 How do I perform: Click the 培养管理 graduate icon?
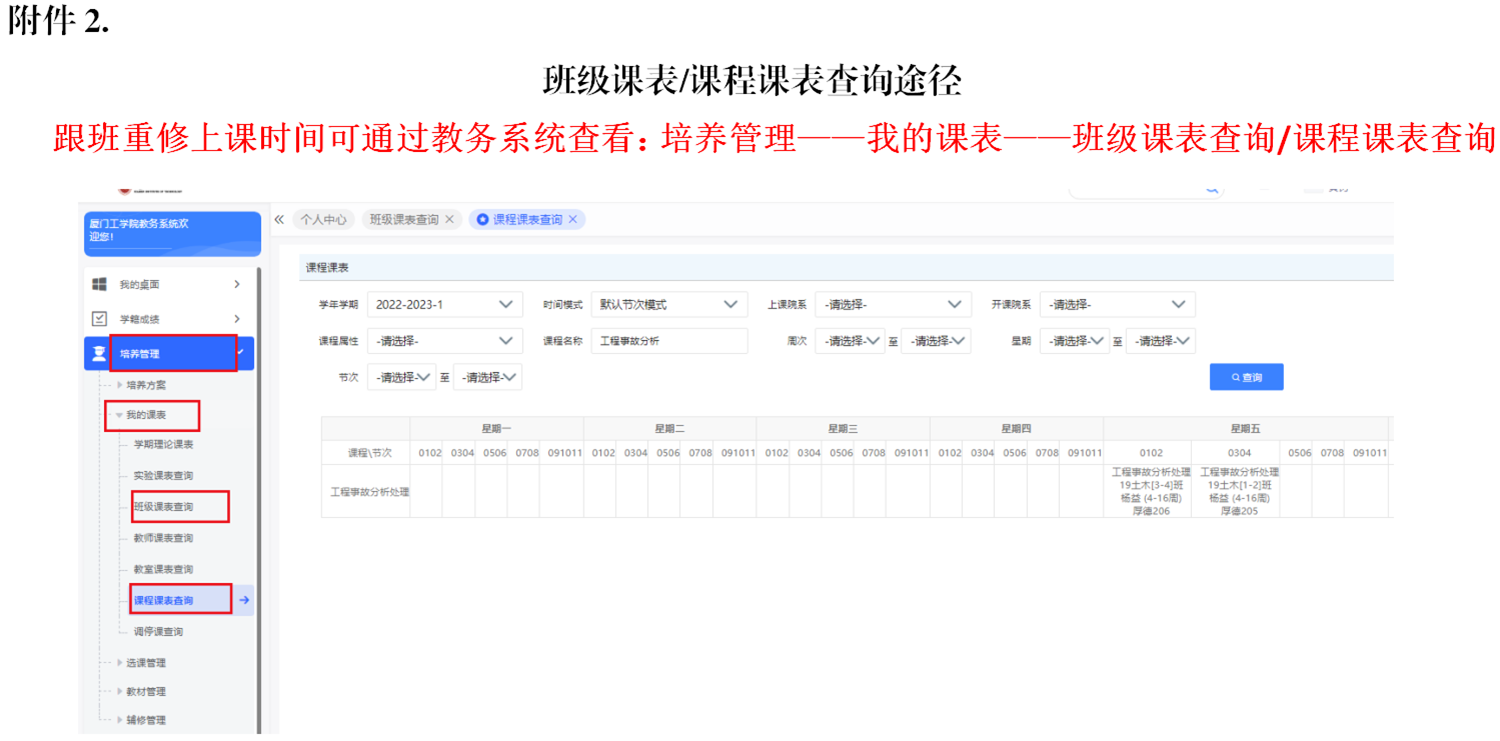pos(99,353)
